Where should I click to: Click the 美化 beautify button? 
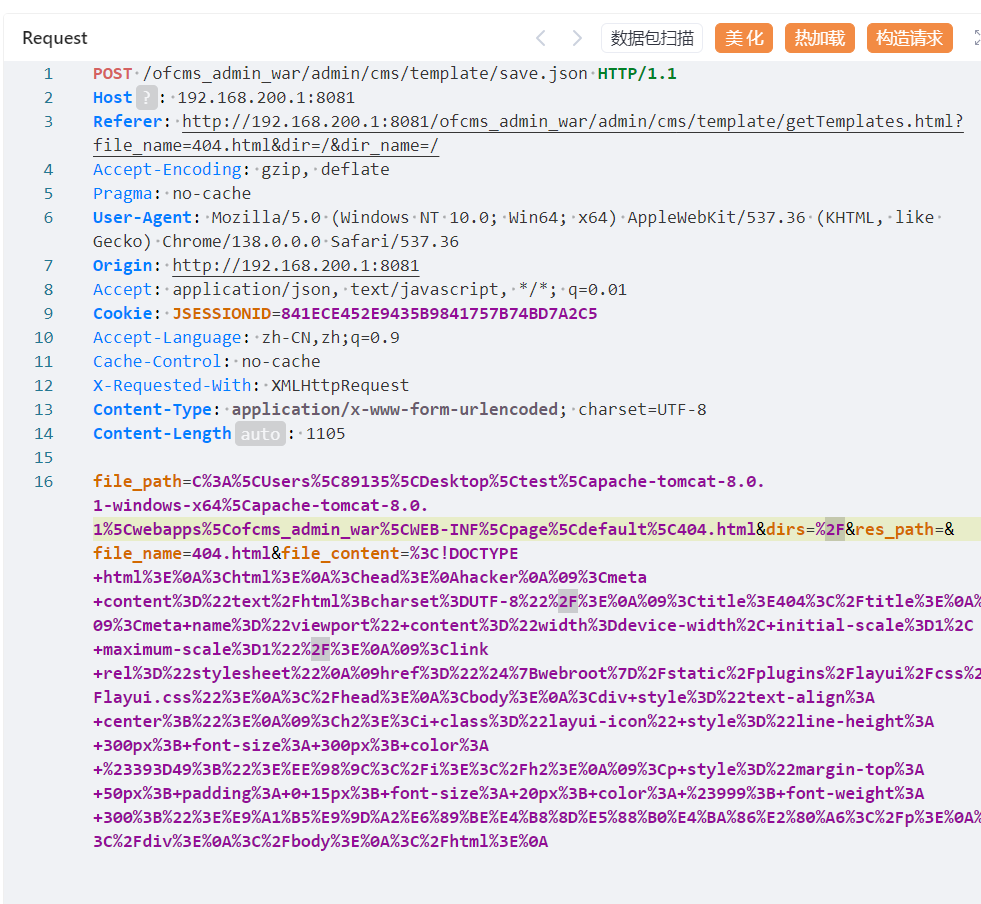tap(744, 38)
